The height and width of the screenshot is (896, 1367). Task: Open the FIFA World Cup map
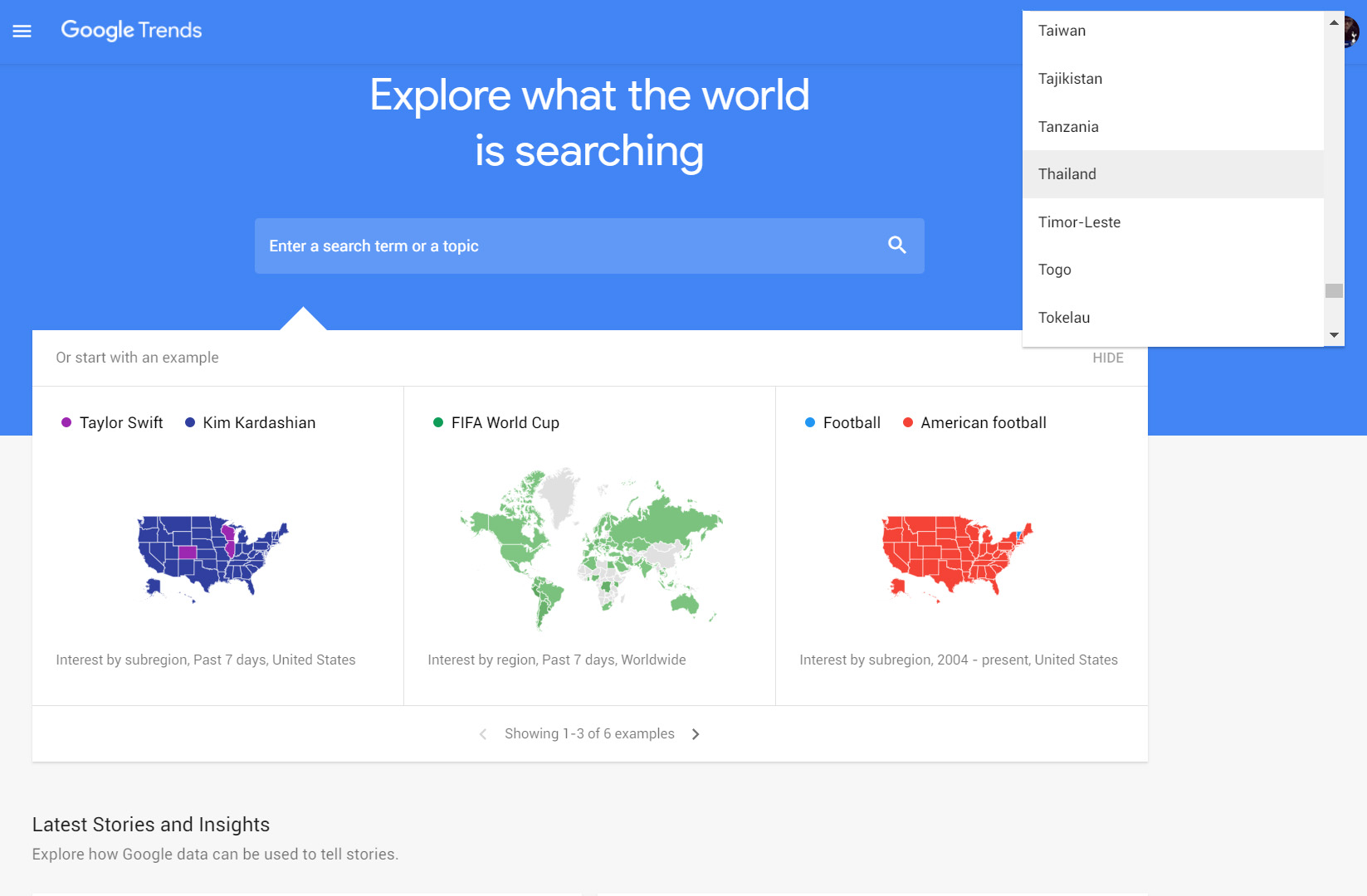(590, 548)
